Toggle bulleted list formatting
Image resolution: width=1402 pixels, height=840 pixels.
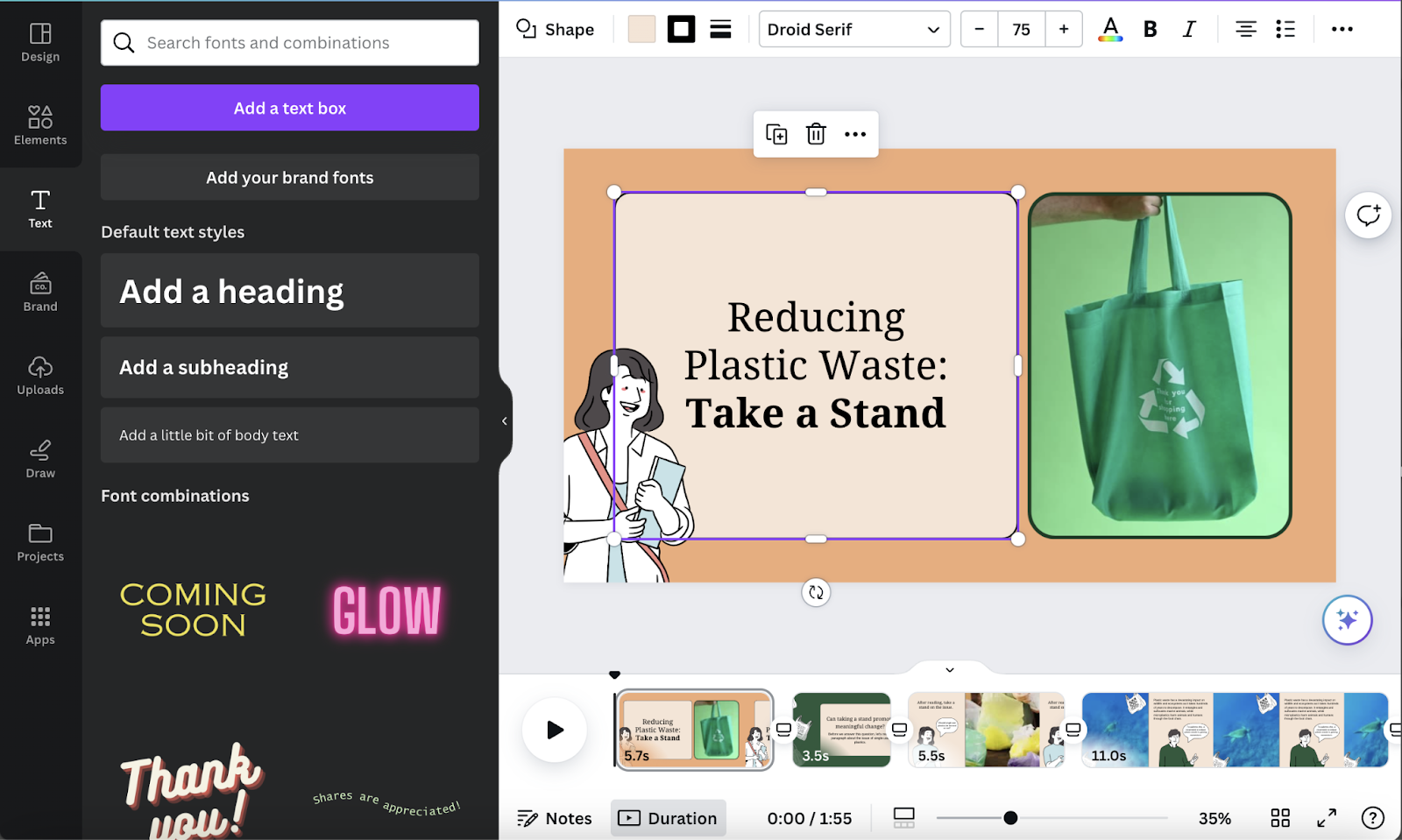tap(1285, 29)
